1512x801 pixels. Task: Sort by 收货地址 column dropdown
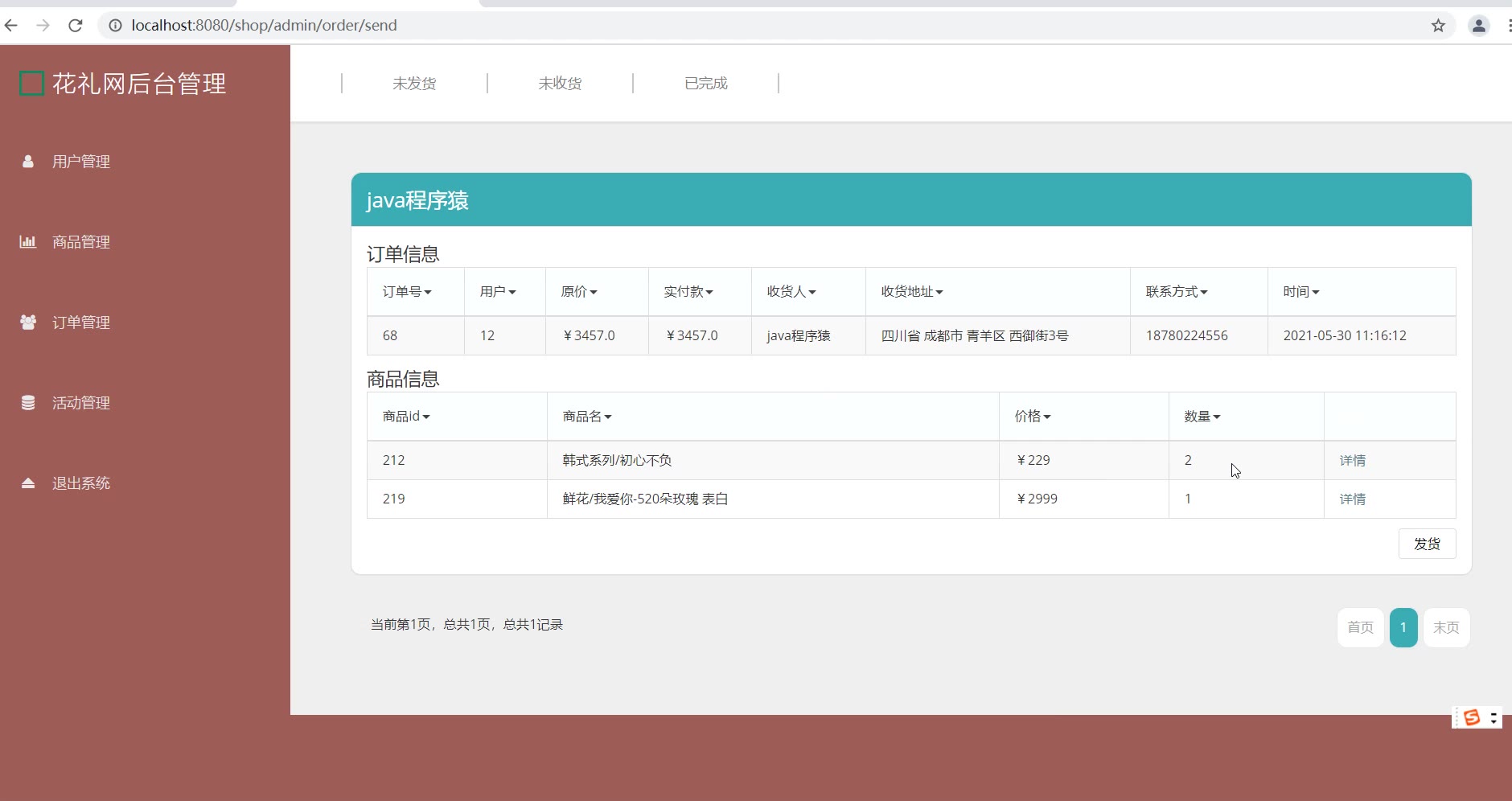[911, 292]
